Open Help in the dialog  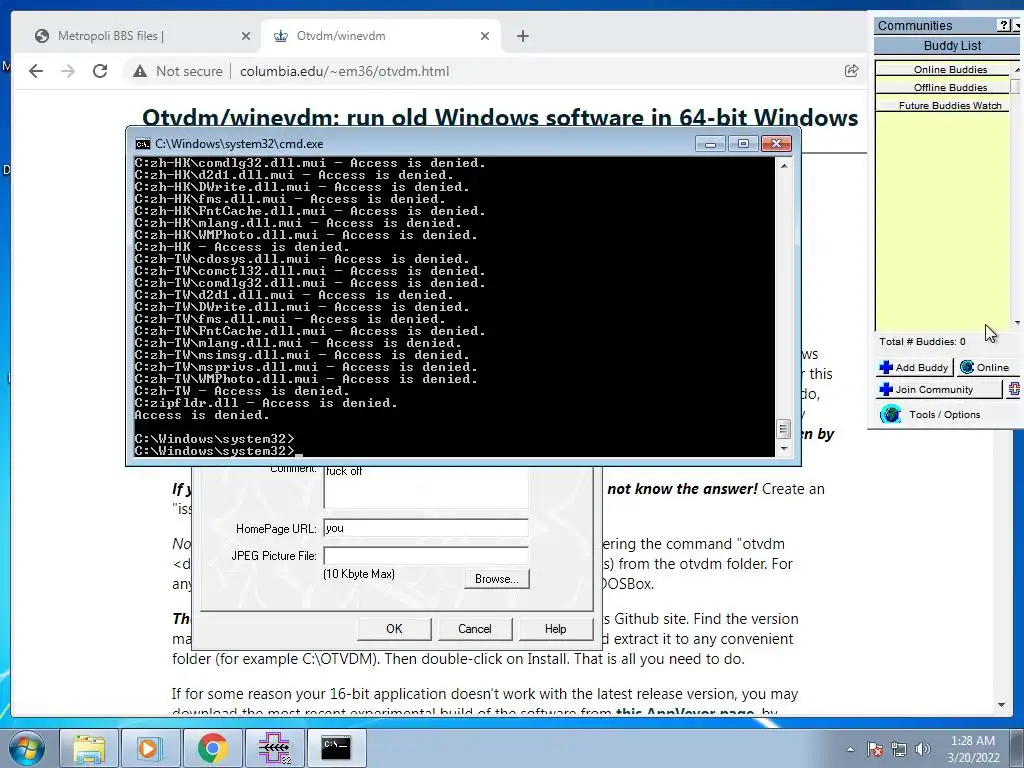coord(555,629)
